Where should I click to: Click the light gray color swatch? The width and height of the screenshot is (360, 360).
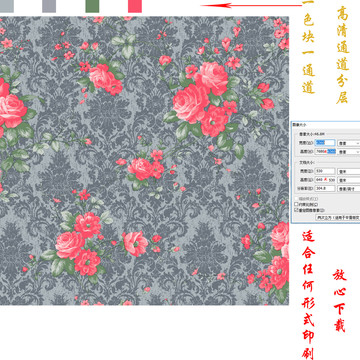7,6
